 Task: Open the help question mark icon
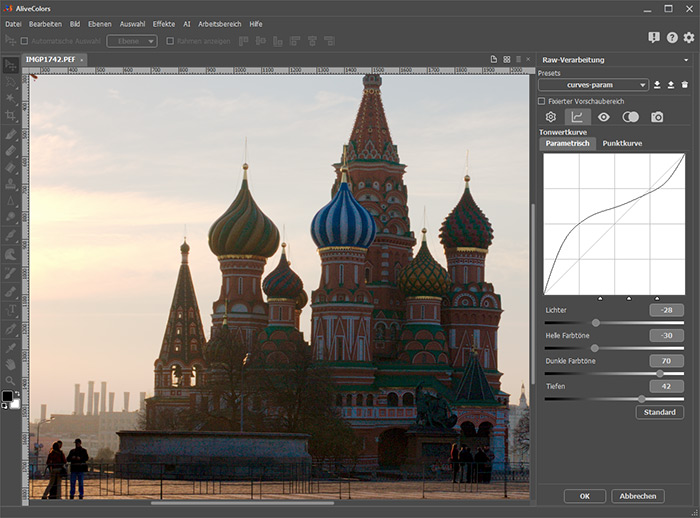(672, 38)
